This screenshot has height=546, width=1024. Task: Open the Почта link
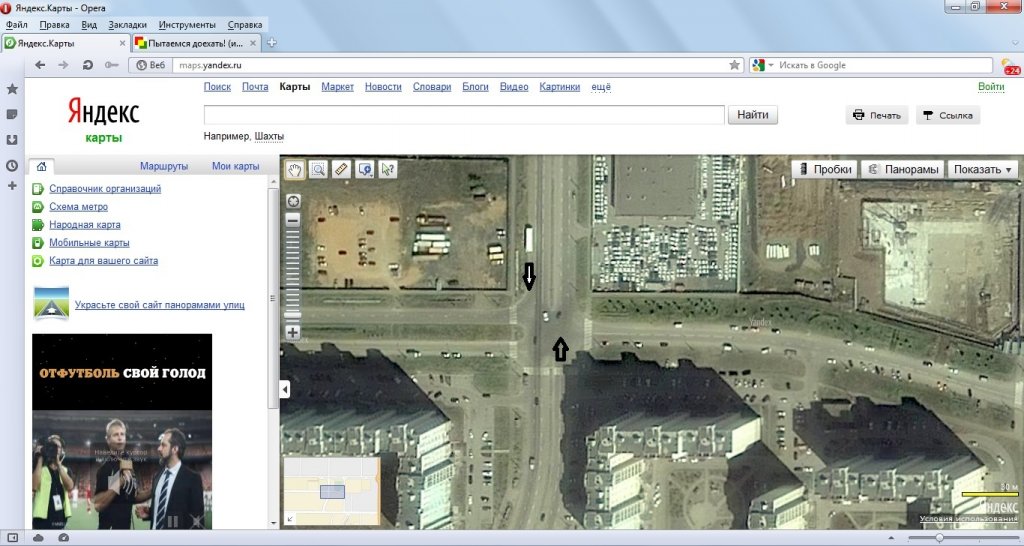255,87
